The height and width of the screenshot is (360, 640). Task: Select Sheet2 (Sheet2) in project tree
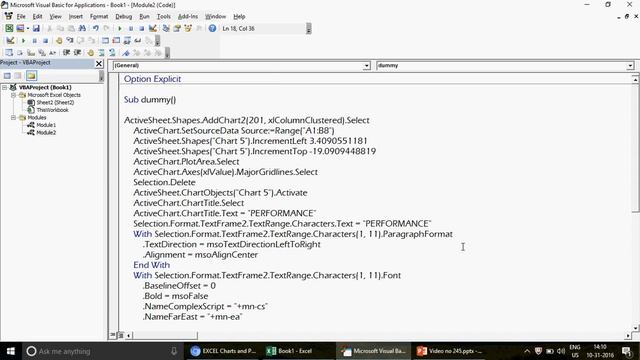tap(55, 102)
